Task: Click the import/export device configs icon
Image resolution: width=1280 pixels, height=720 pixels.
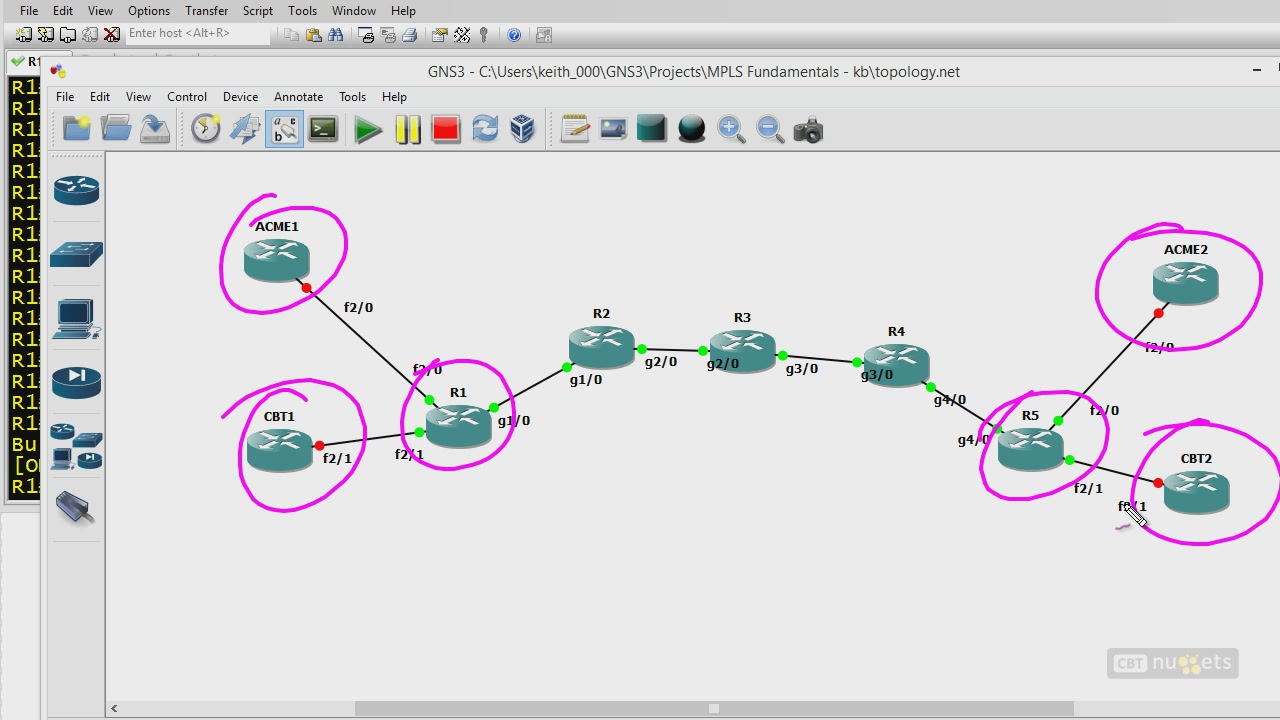Action: (x=245, y=129)
